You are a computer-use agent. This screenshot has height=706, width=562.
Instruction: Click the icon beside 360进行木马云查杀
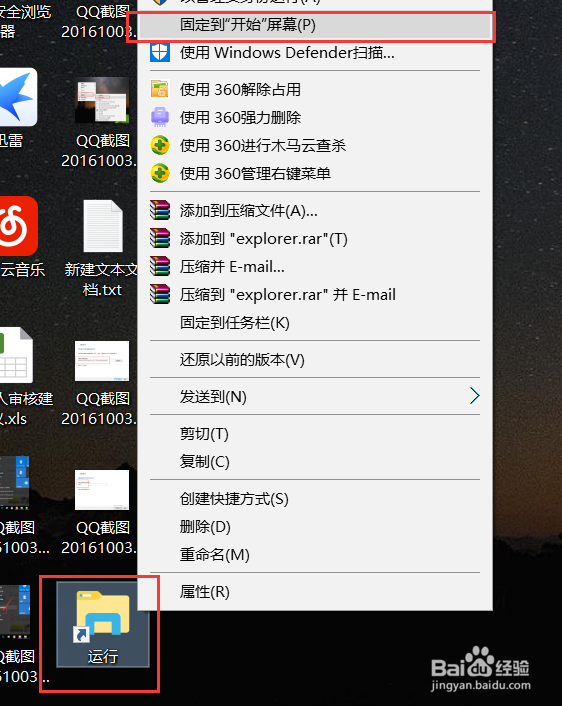point(160,145)
